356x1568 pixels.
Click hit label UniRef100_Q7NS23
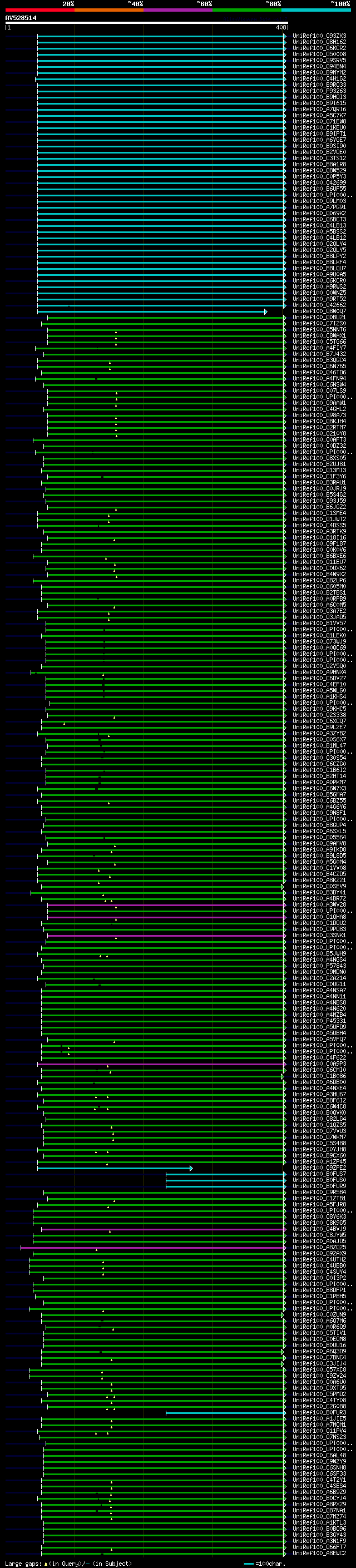(319, 1437)
